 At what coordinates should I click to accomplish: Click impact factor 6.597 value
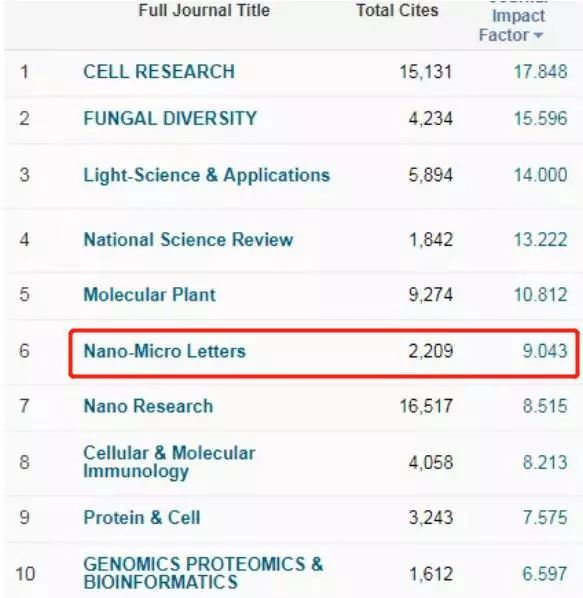545,574
